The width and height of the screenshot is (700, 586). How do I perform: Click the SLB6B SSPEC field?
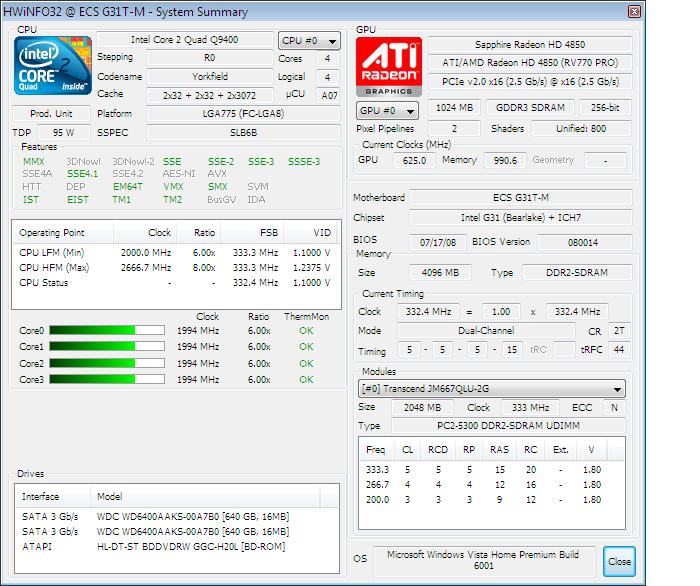pyautogui.click(x=243, y=133)
